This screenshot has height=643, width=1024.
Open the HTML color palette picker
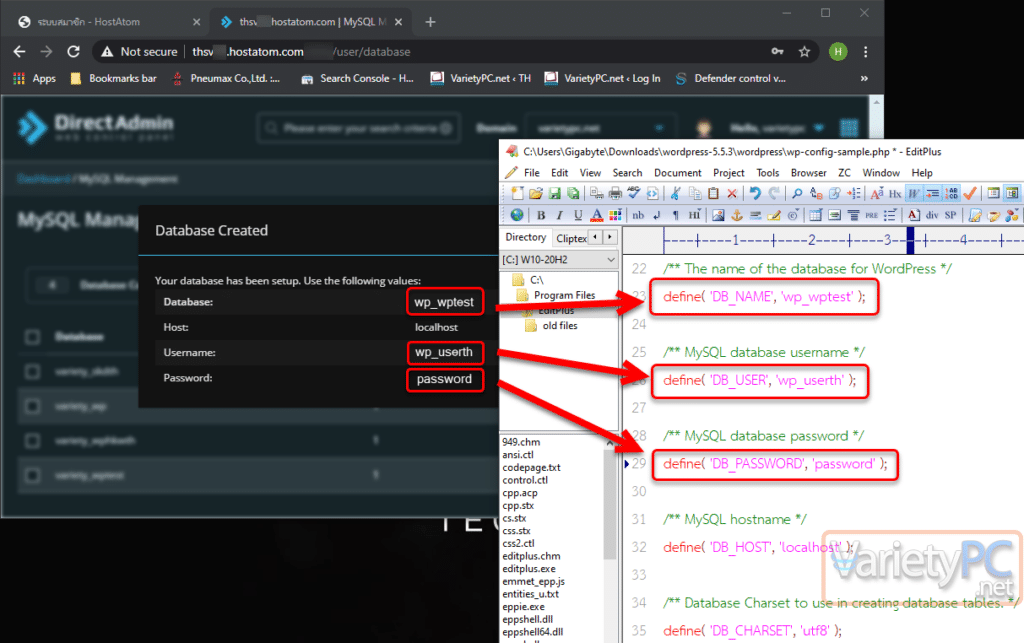click(x=615, y=215)
